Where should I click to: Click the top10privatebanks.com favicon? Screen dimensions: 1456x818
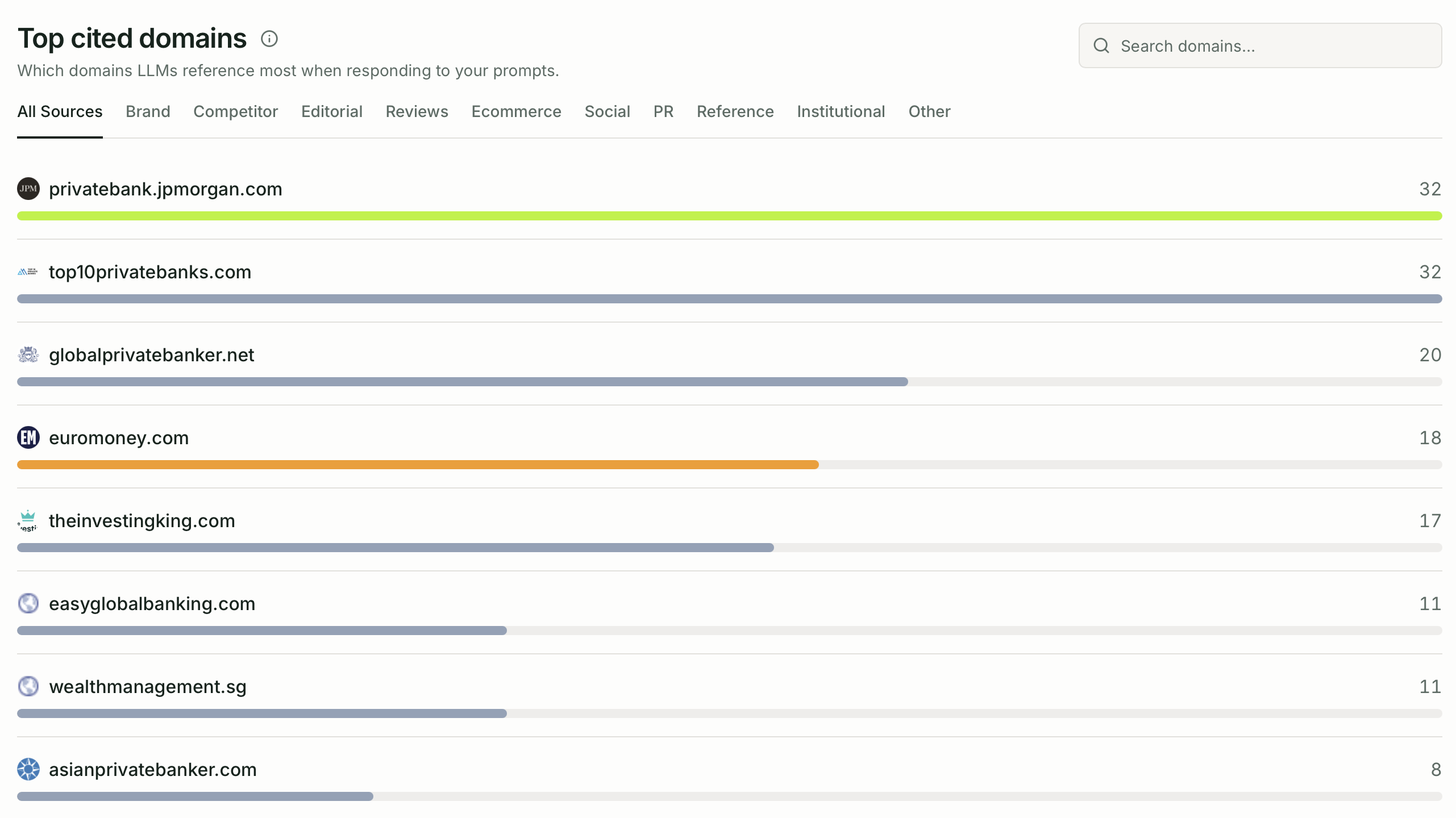(x=28, y=272)
